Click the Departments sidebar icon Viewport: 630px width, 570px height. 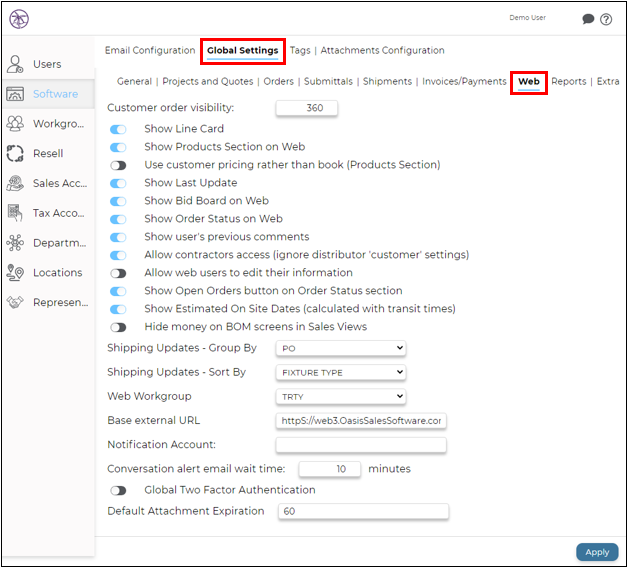click(x=15, y=243)
